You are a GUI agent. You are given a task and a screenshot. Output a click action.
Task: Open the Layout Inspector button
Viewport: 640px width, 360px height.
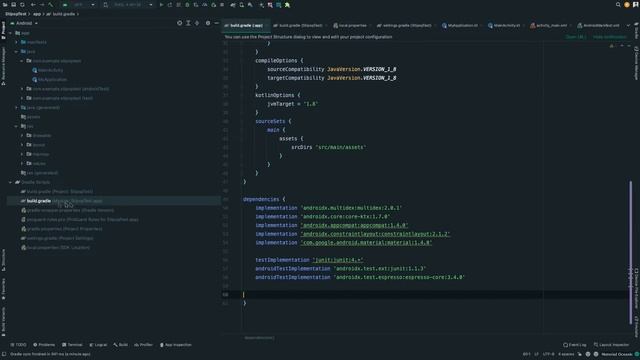611,345
